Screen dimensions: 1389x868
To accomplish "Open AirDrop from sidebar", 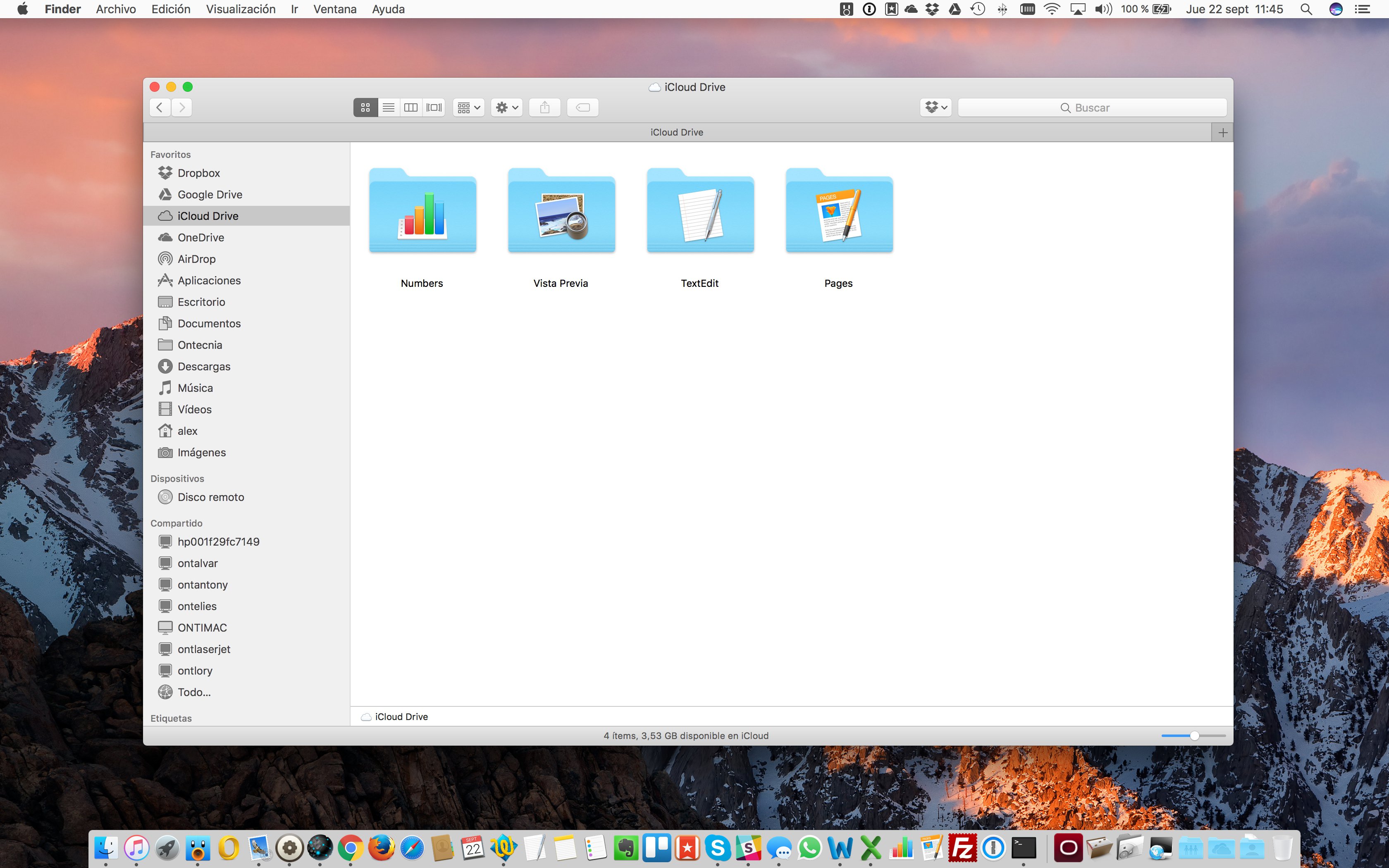I will [246, 259].
